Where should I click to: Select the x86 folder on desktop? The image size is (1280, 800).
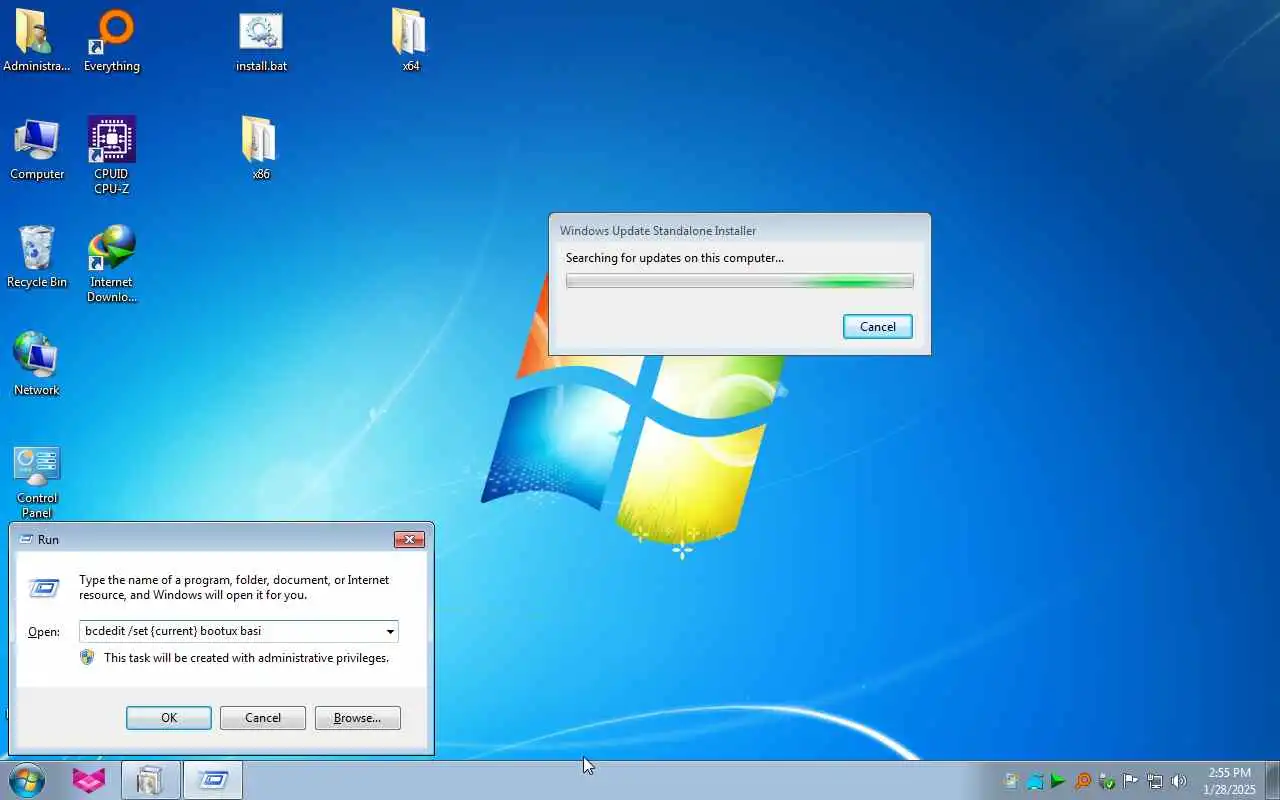tap(260, 148)
